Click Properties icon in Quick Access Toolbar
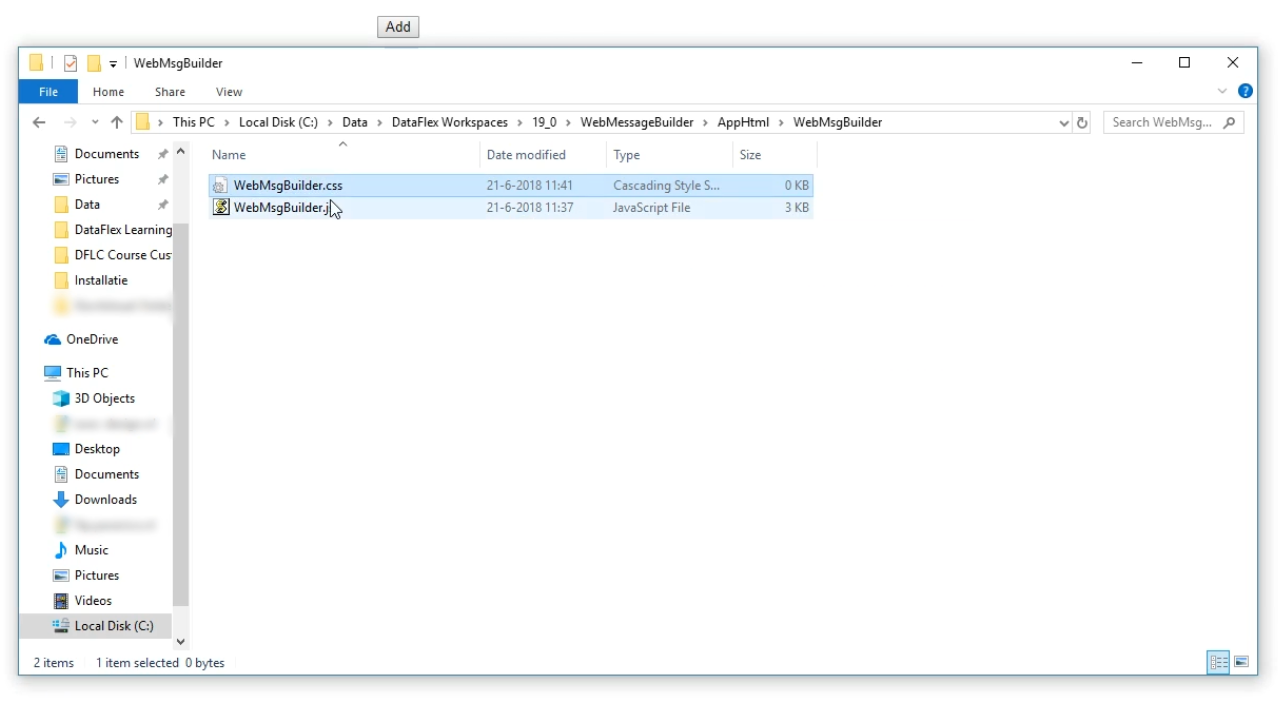The image size is (1280, 720). (70, 63)
